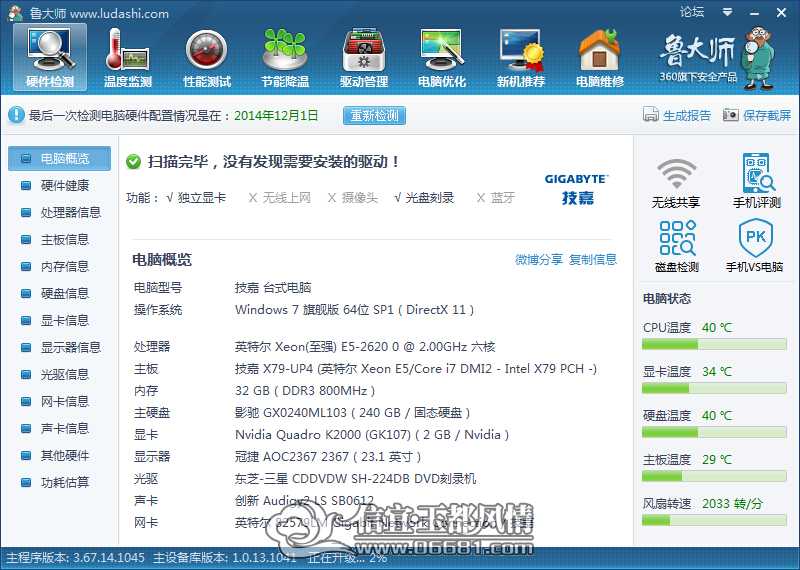Click 微博分享 share link

coord(539,259)
